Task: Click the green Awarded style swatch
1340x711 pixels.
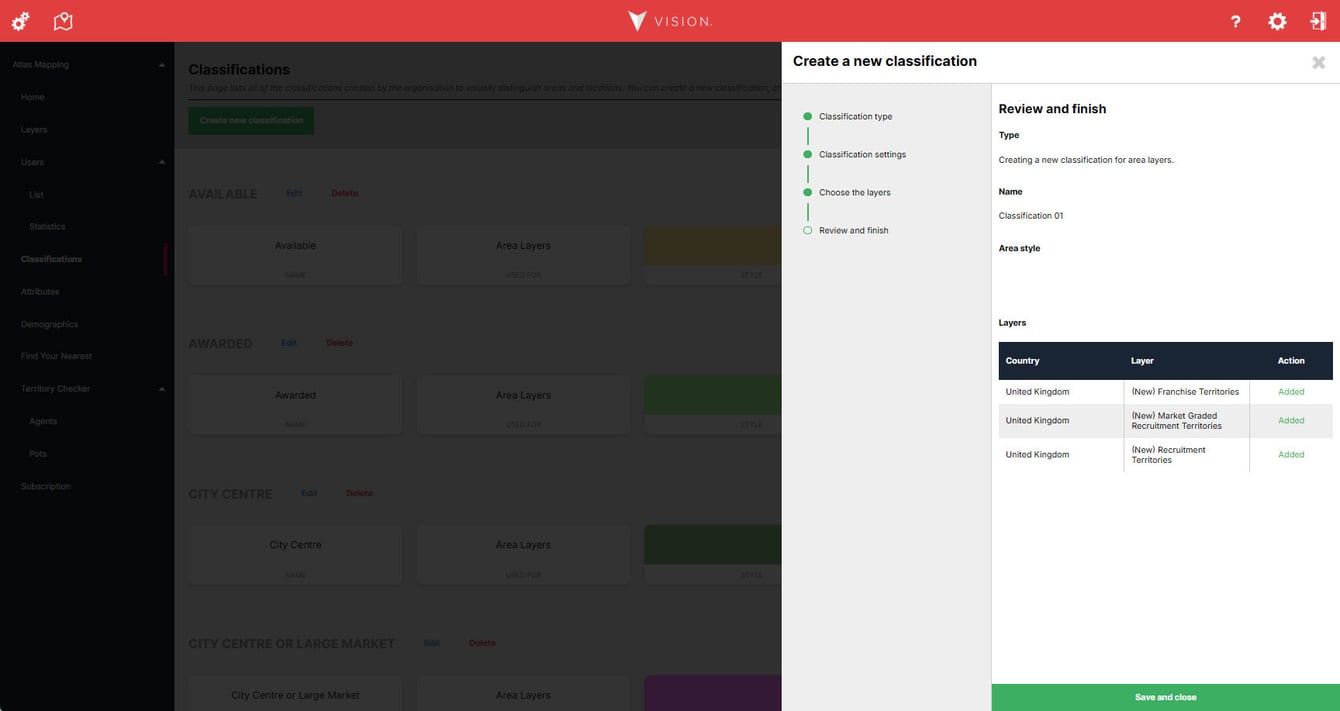Action: tap(713, 395)
